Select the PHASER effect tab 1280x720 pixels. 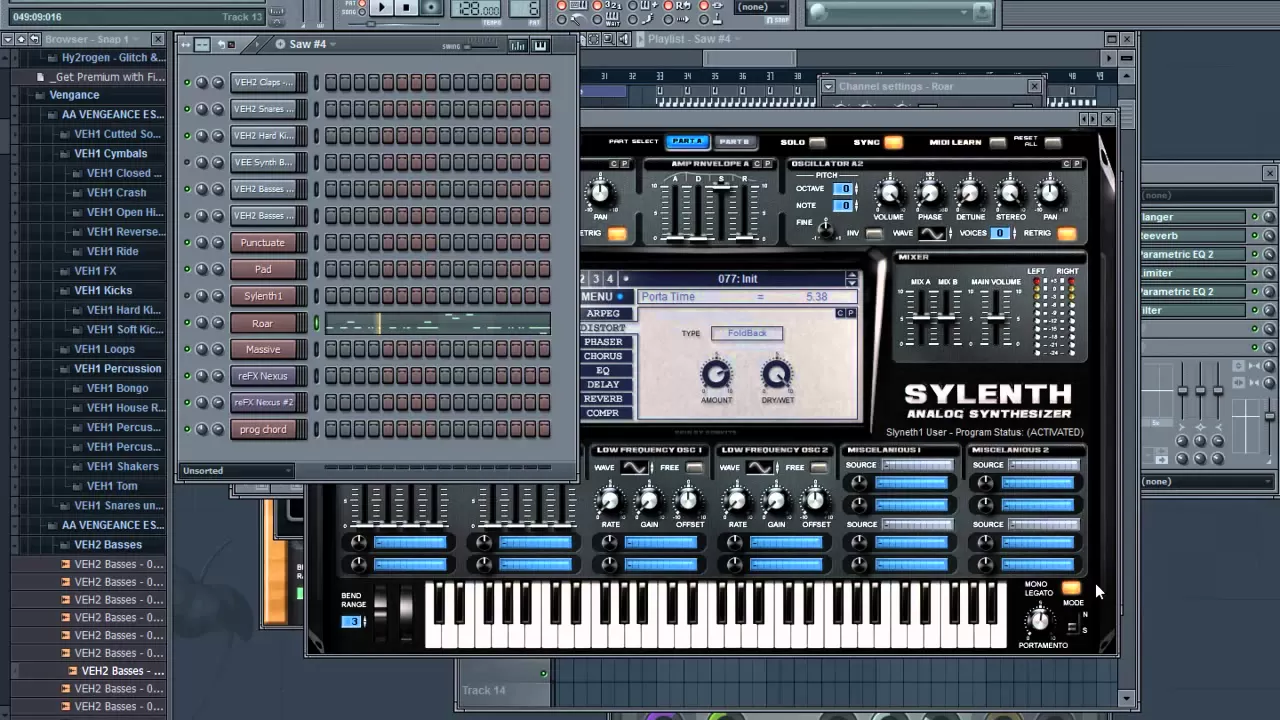coord(603,342)
